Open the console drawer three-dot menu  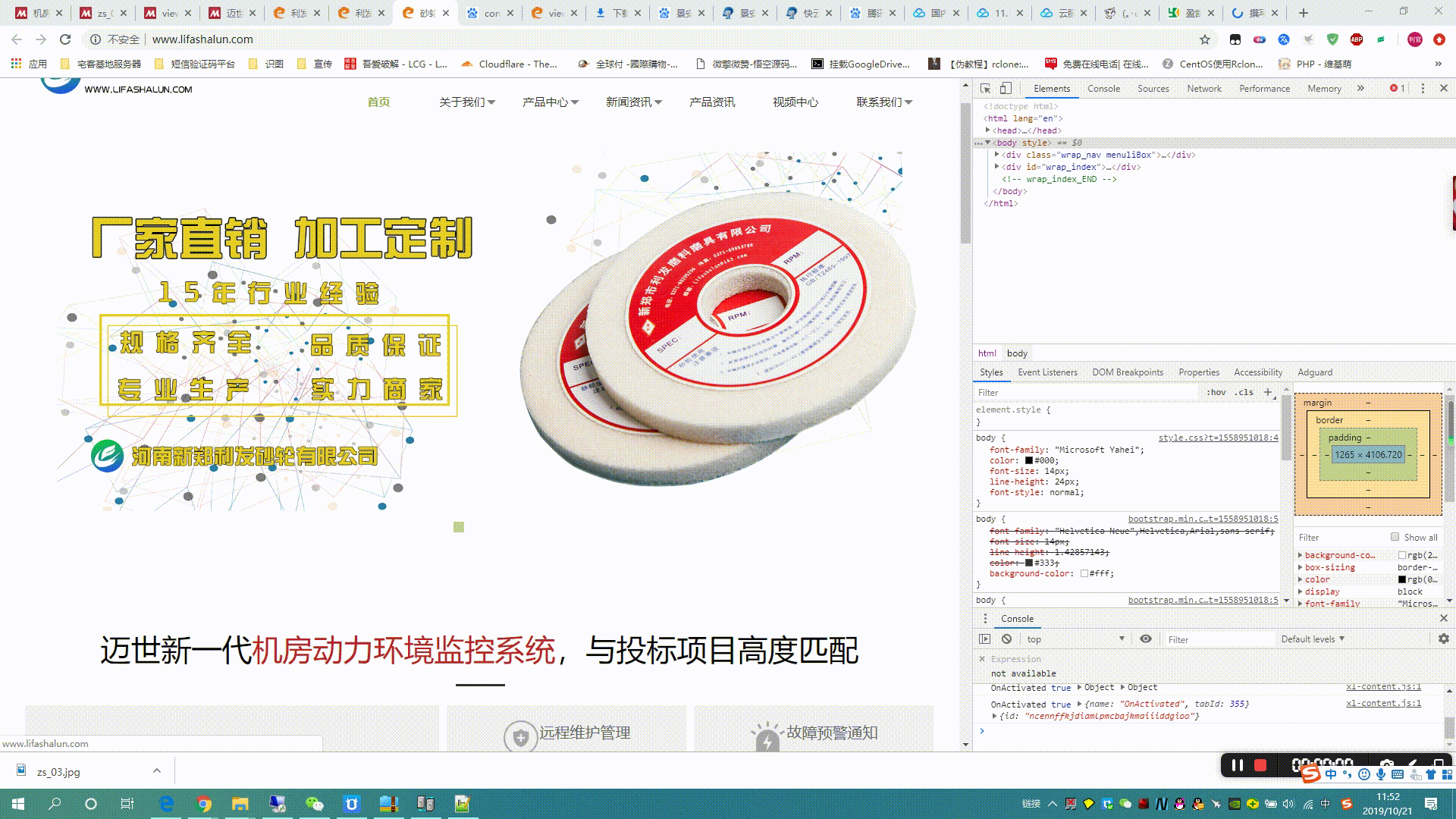pyautogui.click(x=985, y=619)
